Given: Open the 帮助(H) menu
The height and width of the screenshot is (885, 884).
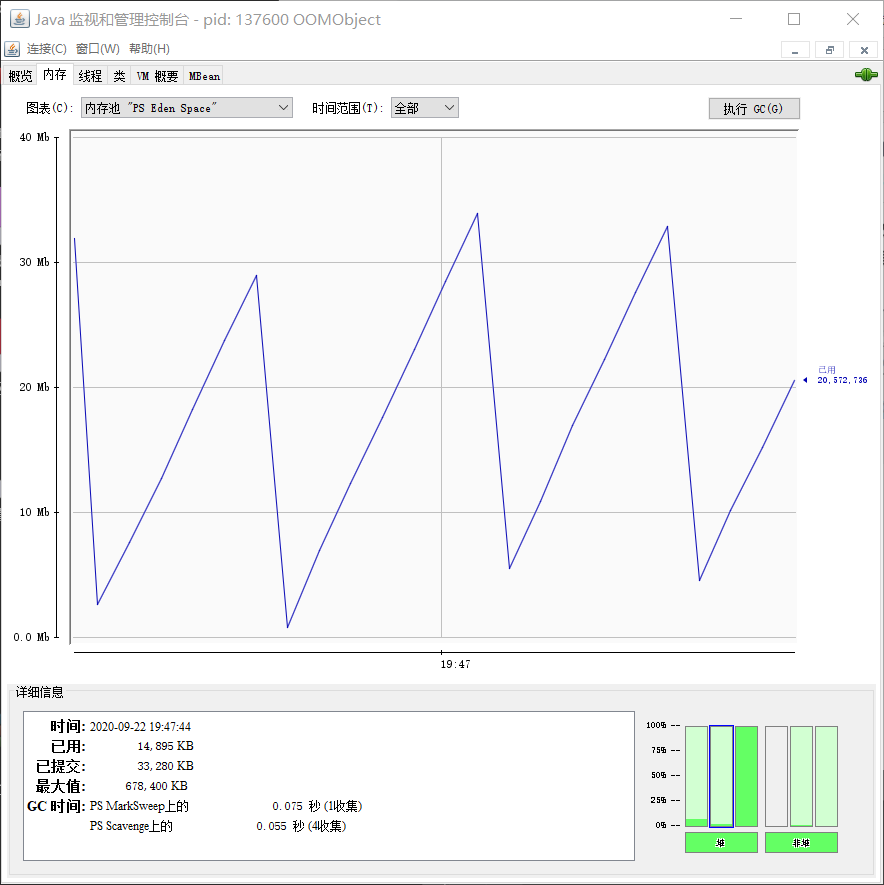Looking at the screenshot, I should tap(150, 49).
